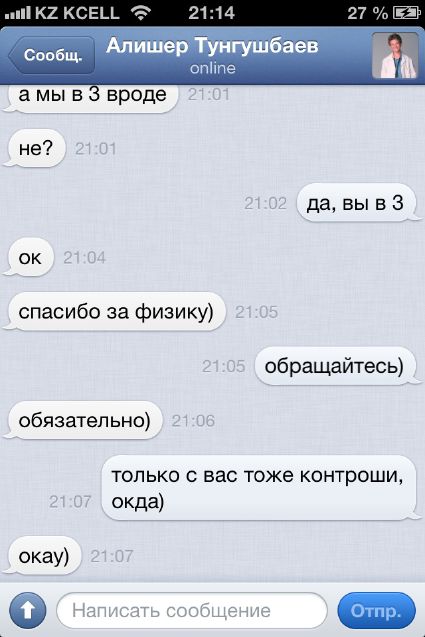The height and width of the screenshot is (637, 425).
Task: Go back using the Сообщ. button
Action: [52, 55]
